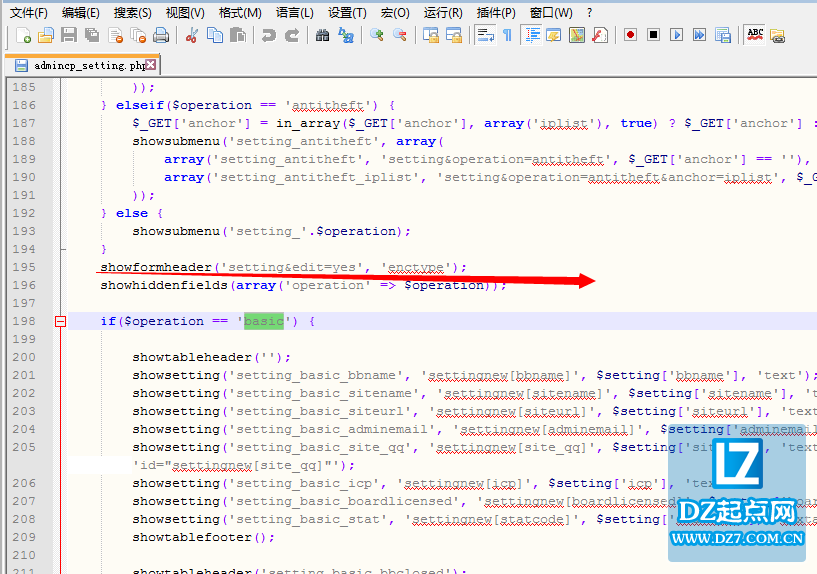Click line number 201 in margin
817x574 pixels.
point(24,375)
